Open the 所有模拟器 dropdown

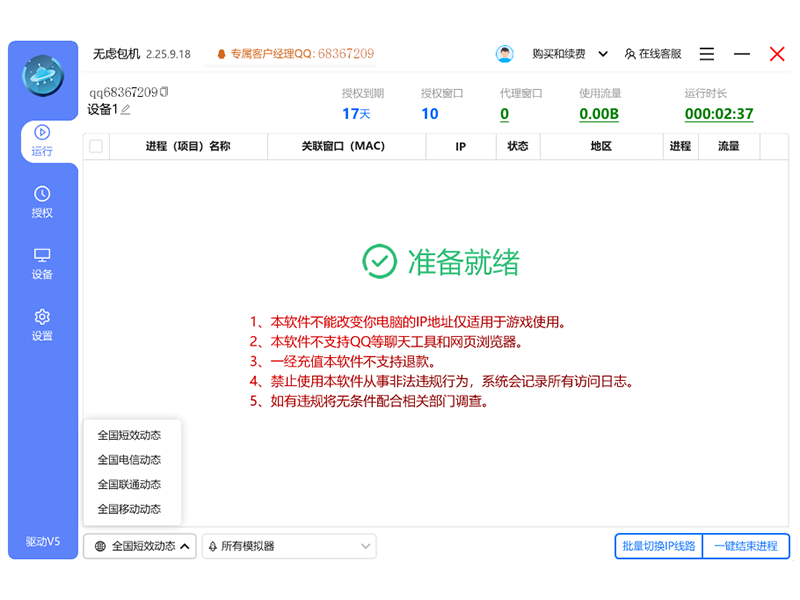pyautogui.click(x=288, y=546)
